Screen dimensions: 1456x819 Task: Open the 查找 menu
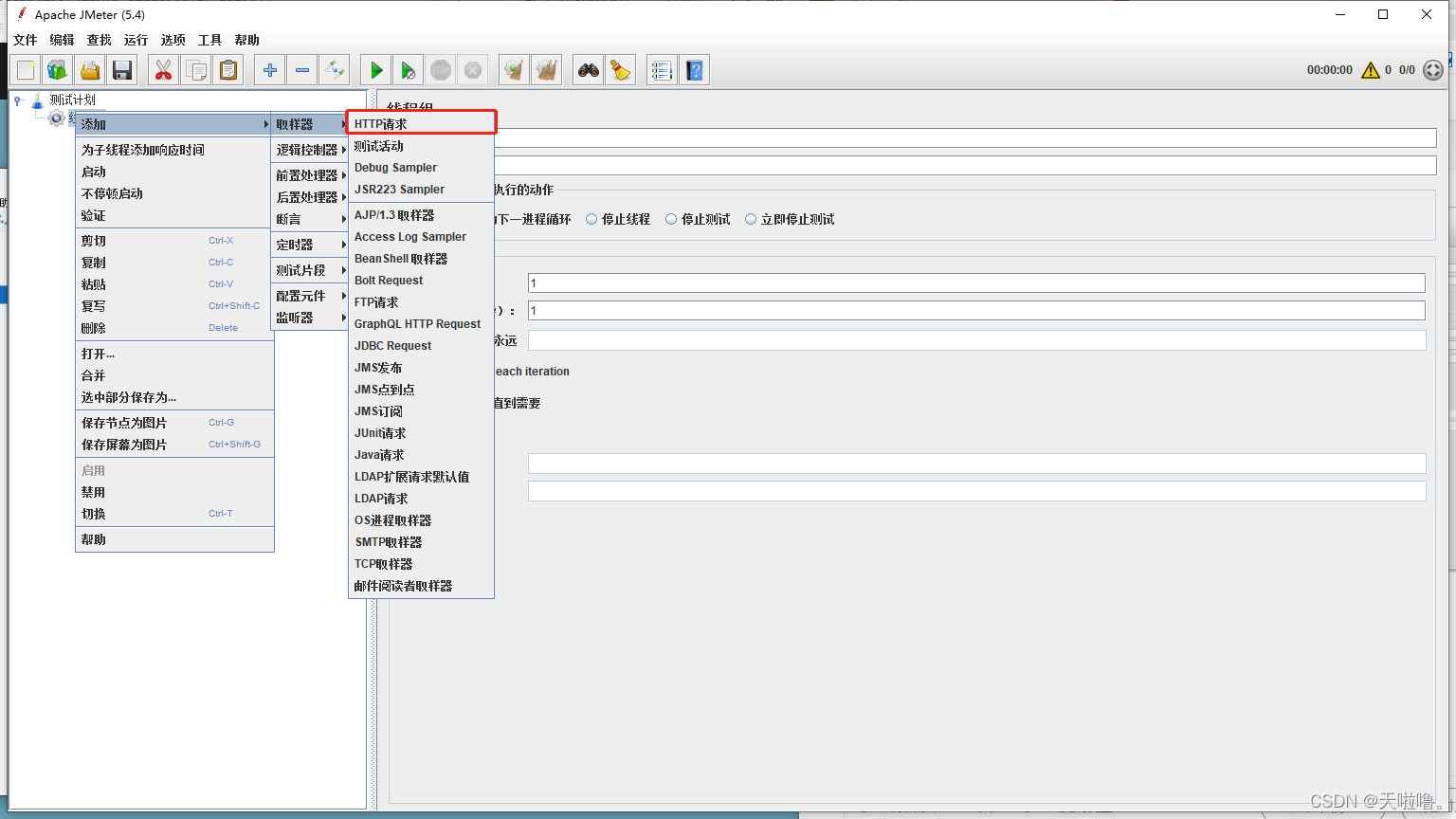[x=100, y=40]
